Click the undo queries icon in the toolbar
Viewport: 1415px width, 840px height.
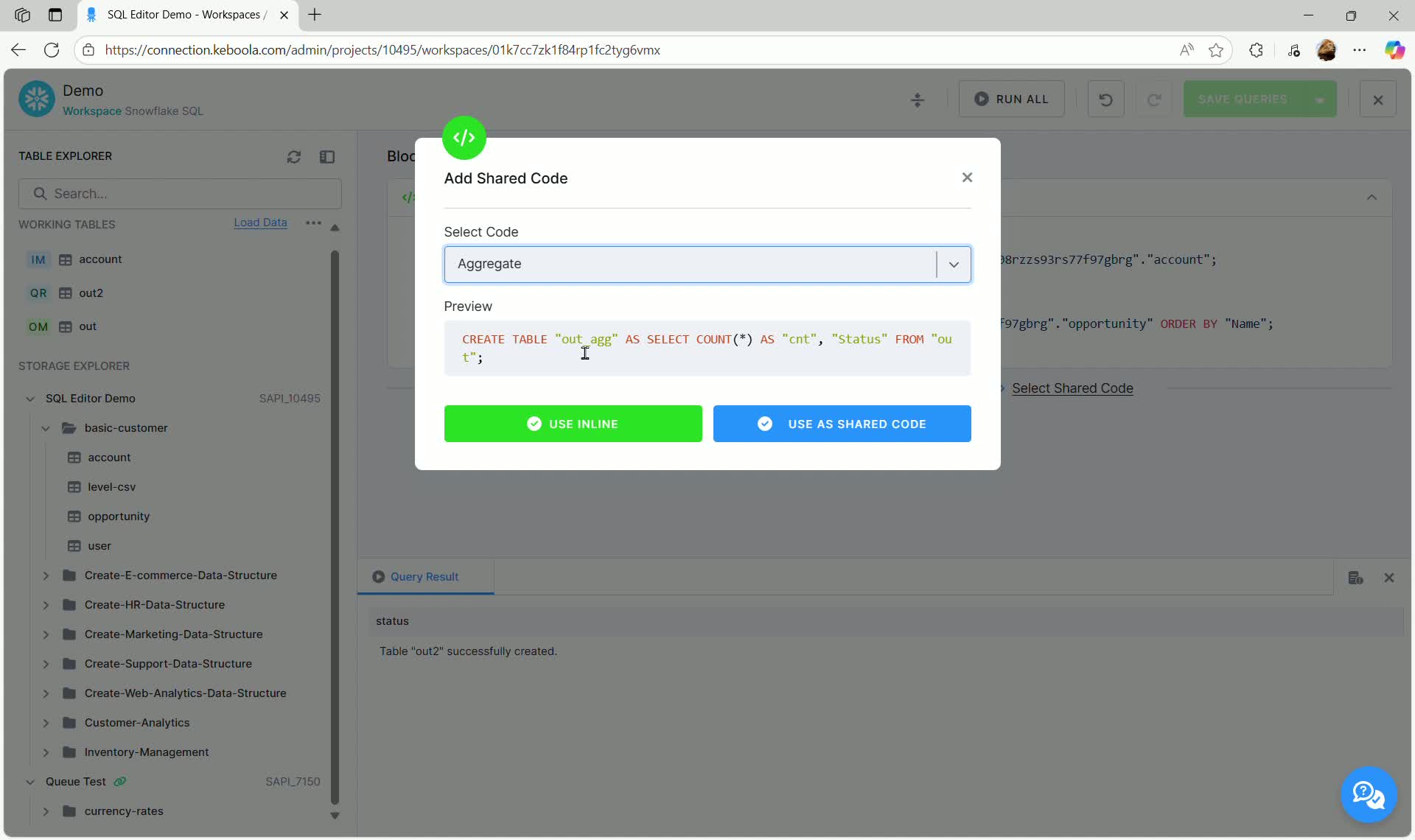tap(1105, 99)
